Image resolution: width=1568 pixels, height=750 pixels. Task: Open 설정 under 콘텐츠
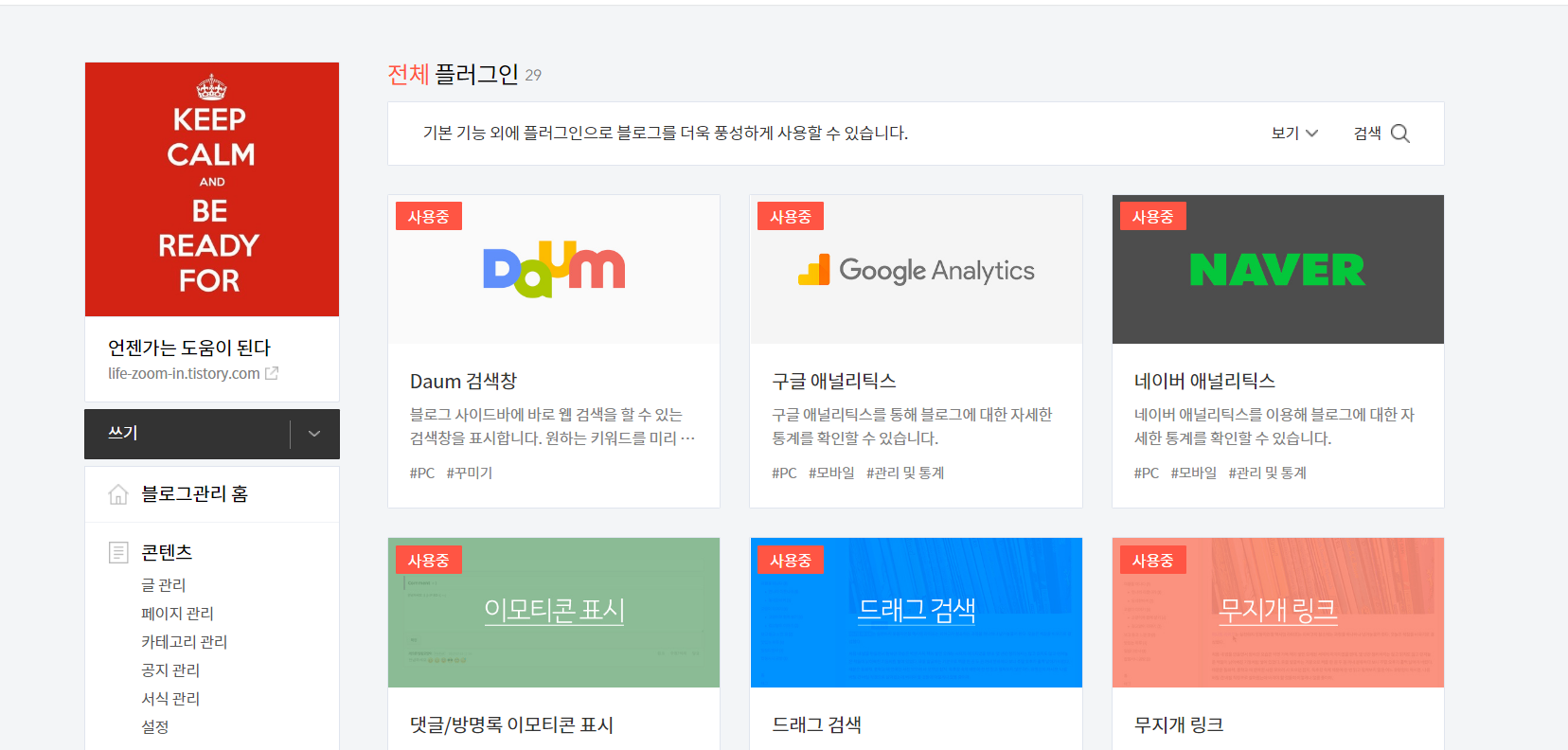[155, 727]
